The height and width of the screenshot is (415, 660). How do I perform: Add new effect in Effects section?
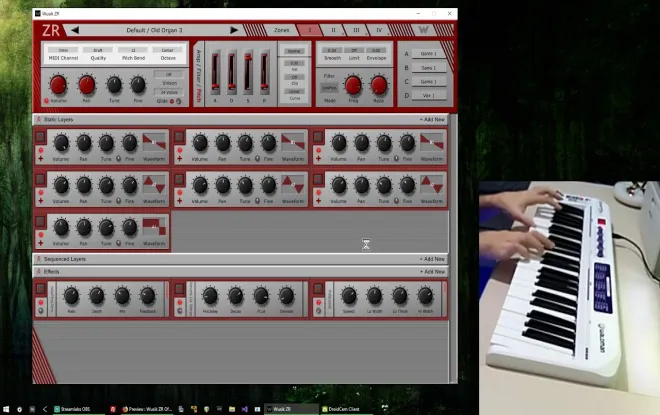click(x=432, y=271)
